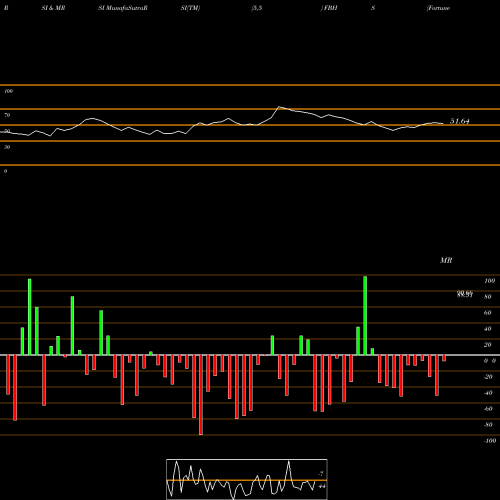Click the MR axis label -80

click(x=488, y=425)
